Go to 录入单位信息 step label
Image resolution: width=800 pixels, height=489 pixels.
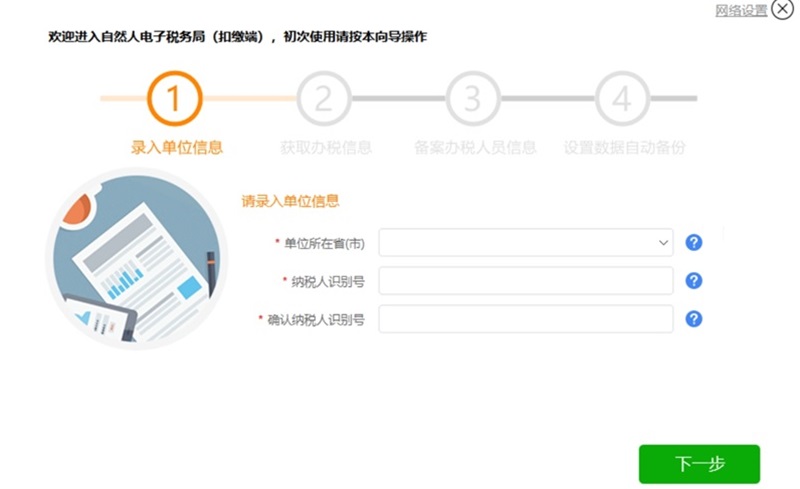coord(177,148)
